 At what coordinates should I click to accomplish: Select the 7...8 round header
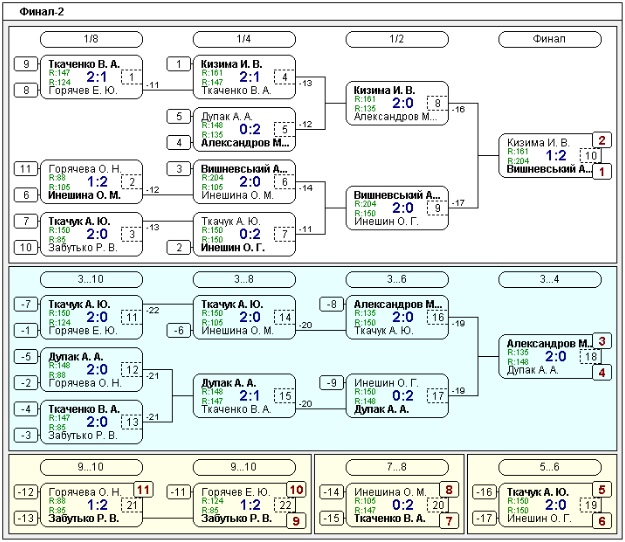397,467
